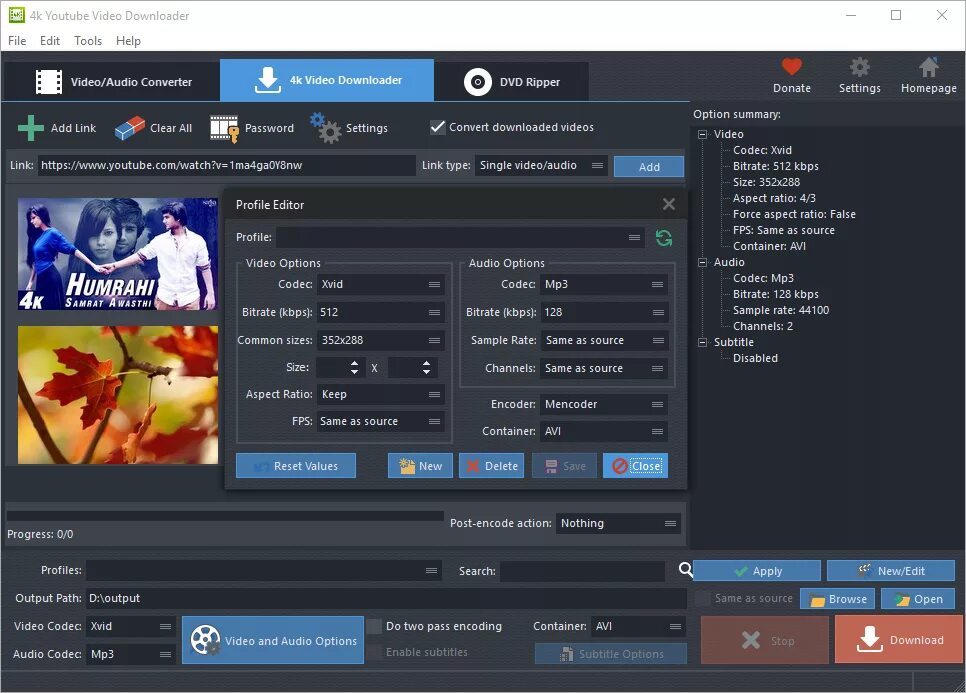
Task: Click the Reset Values button
Action: pyautogui.click(x=295, y=465)
